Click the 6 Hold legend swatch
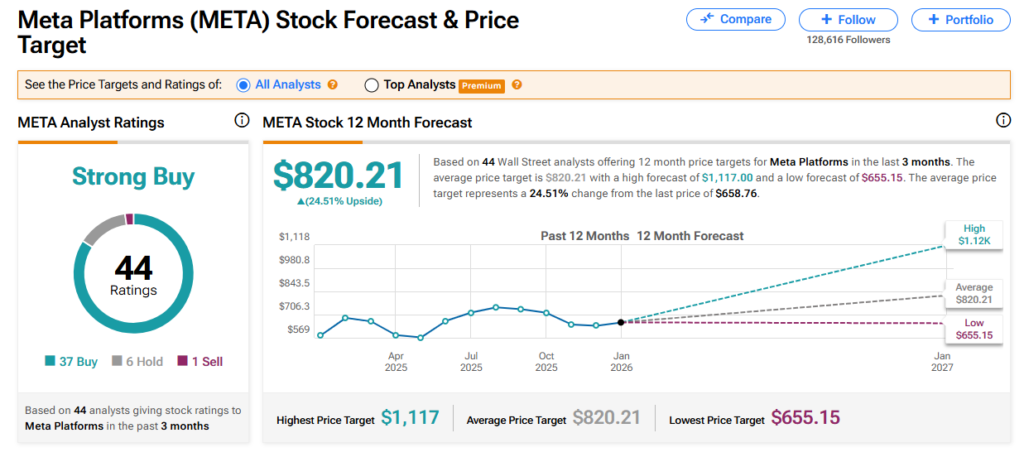 click(116, 362)
